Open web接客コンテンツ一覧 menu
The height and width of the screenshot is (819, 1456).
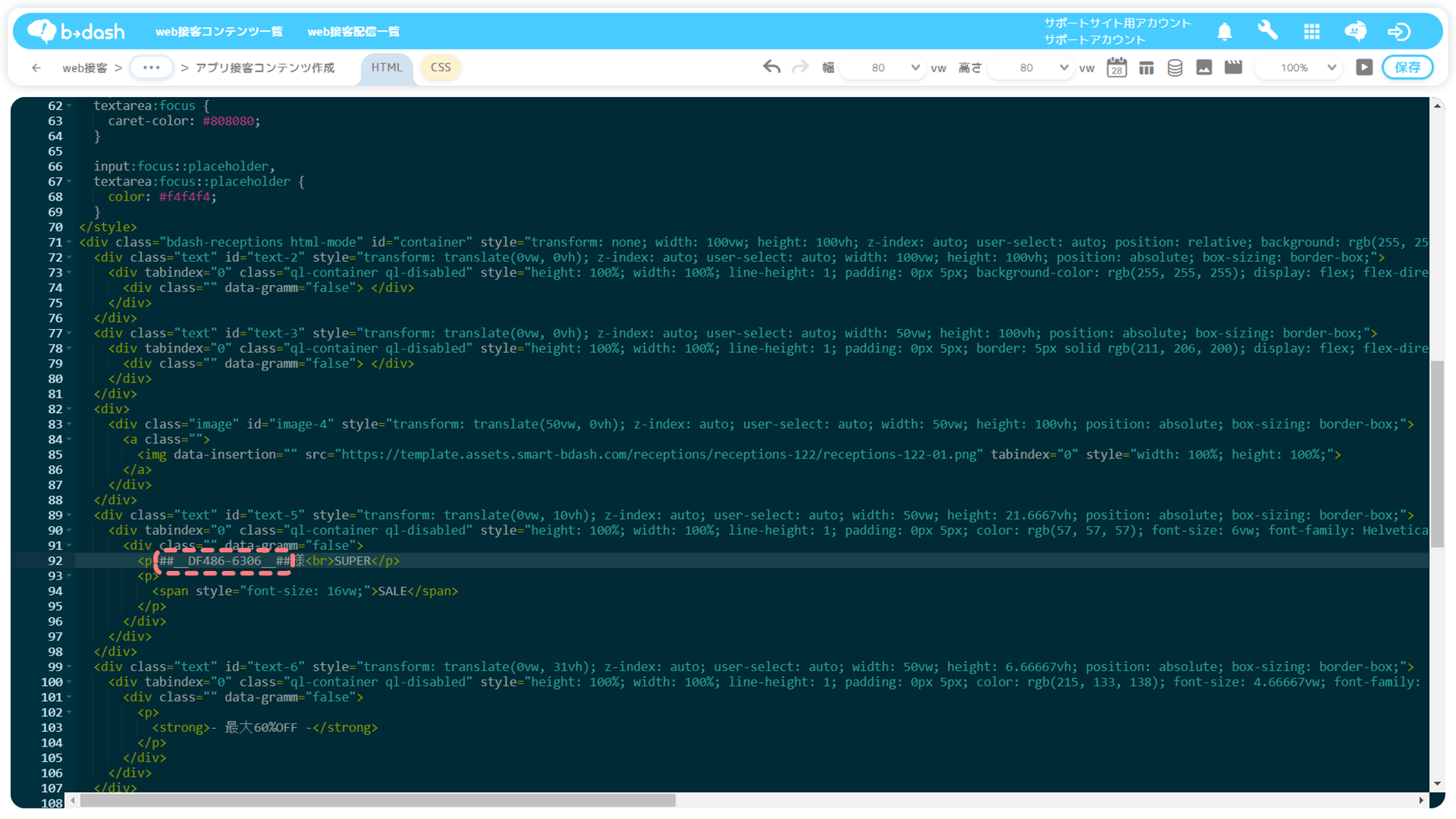(x=219, y=32)
